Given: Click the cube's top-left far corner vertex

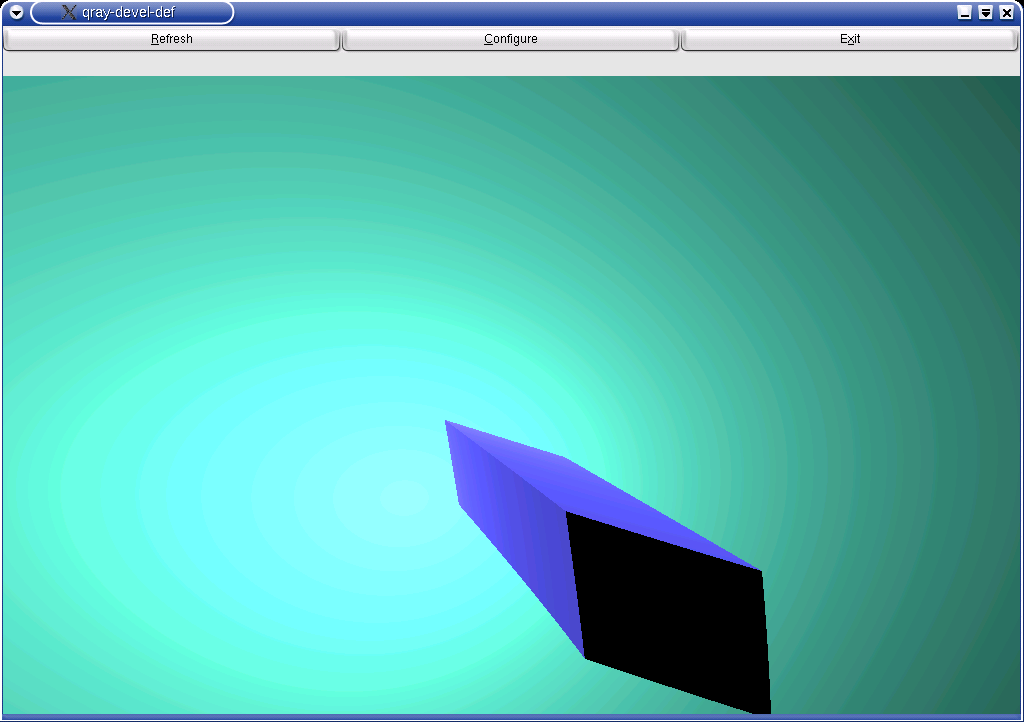Looking at the screenshot, I should 446,421.
